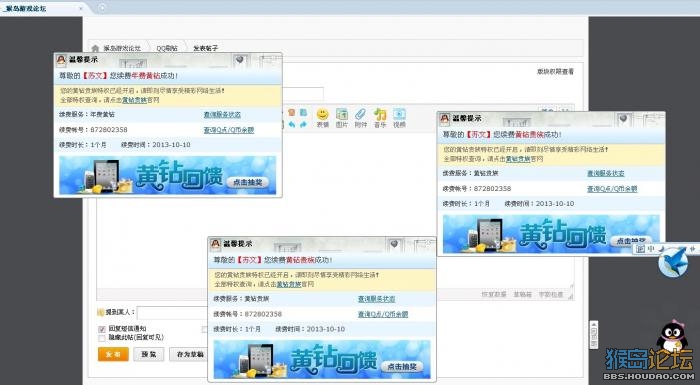Click account number 872802358 in the 年费黄钻 popup

coord(108,130)
